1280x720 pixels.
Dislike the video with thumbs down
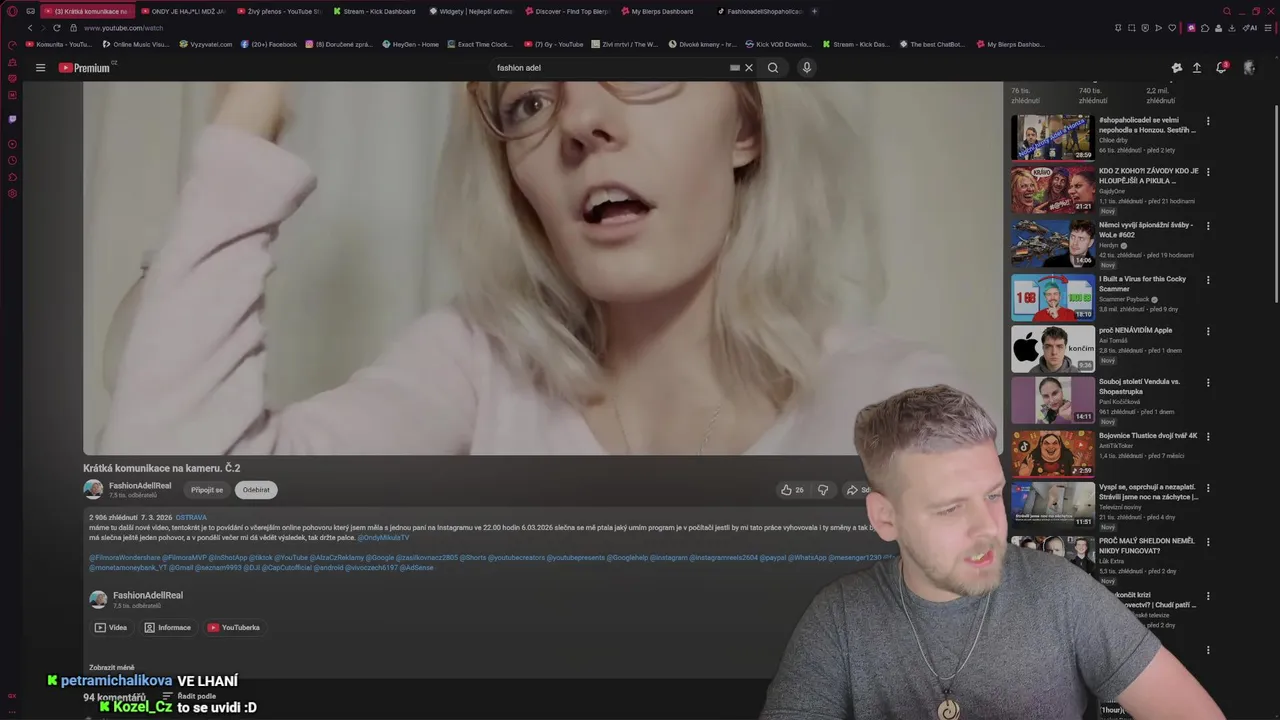click(823, 490)
